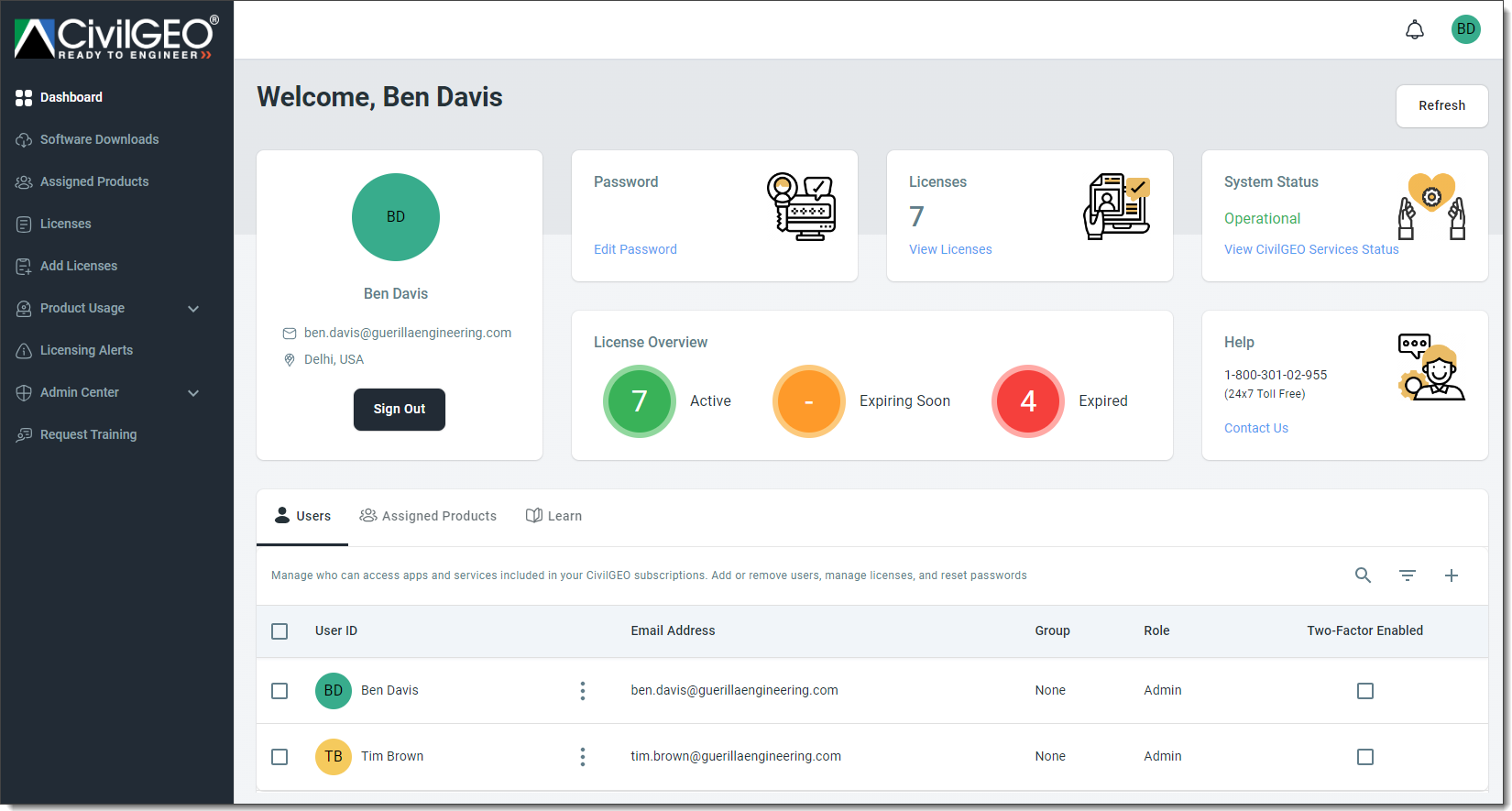
Task: Click the Refresh button
Action: pos(1442,106)
